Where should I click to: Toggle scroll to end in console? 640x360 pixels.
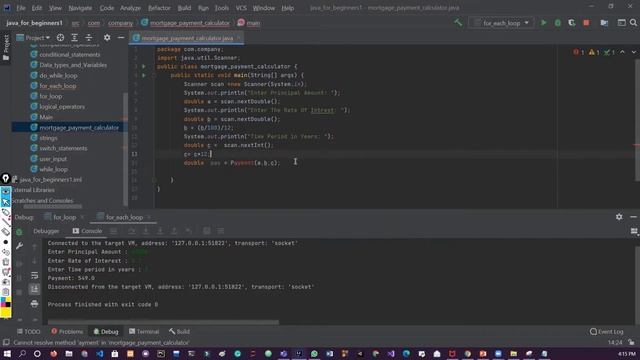[x=34, y=289]
